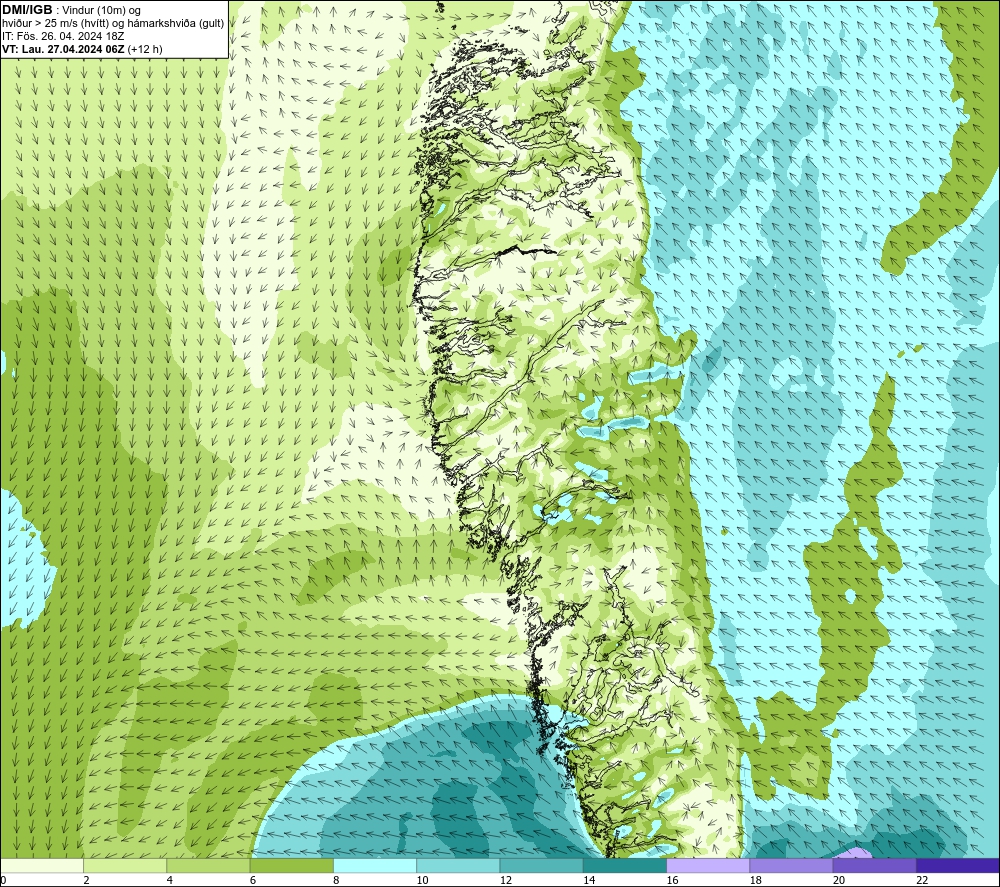Click the 'VT: Lau. 27.04.2024 06Z' line
Viewport: 1000px width, 887px height.
coord(64,49)
